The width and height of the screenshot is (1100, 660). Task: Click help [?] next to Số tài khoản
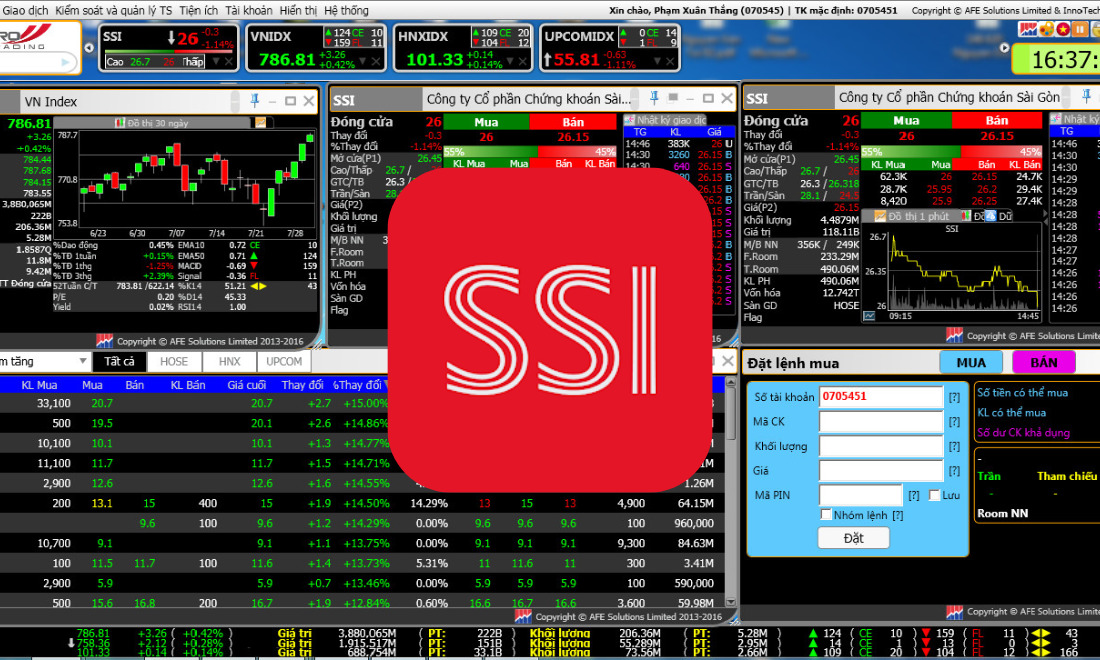coord(954,397)
